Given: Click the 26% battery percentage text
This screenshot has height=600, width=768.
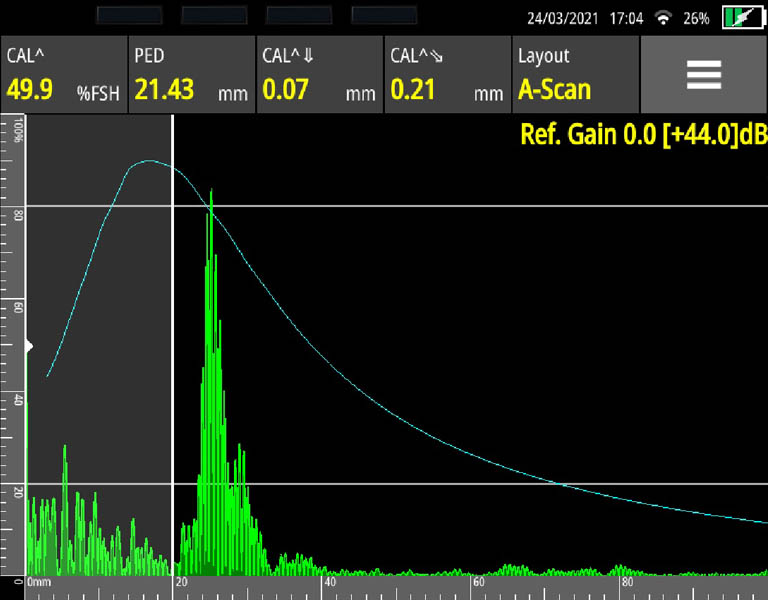Looking at the screenshot, I should point(697,18).
